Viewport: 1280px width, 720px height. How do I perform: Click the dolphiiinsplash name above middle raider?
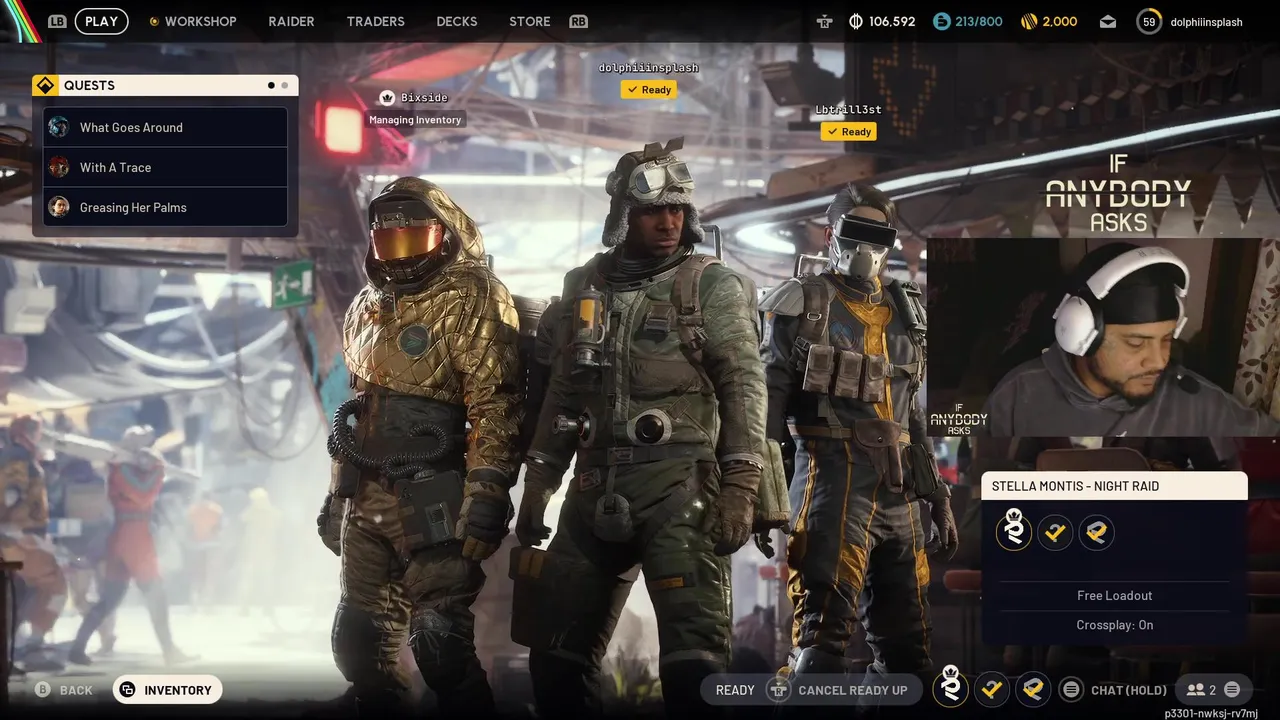click(x=648, y=67)
